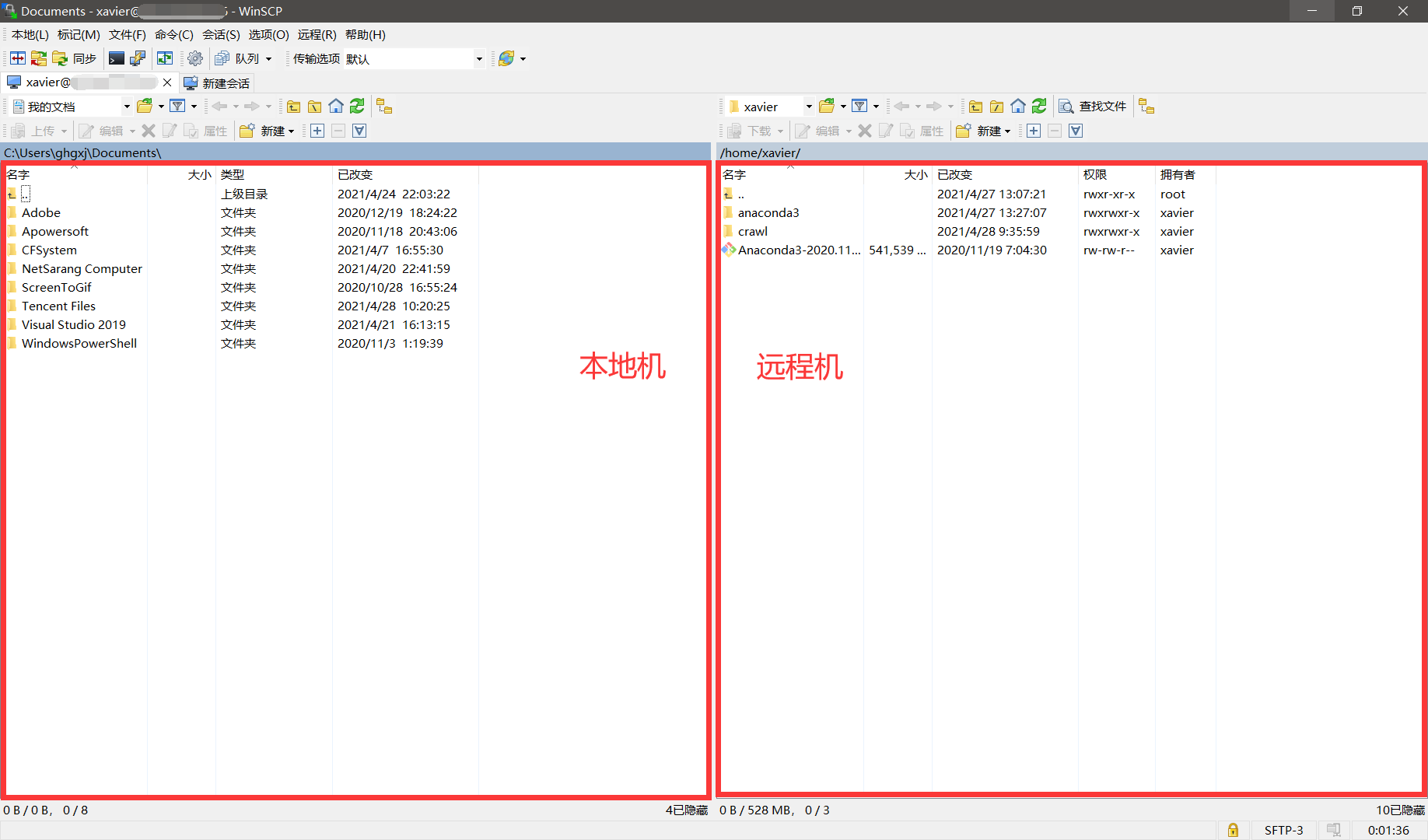Click the local panel filter icon
The image size is (1428, 840).
(x=178, y=107)
